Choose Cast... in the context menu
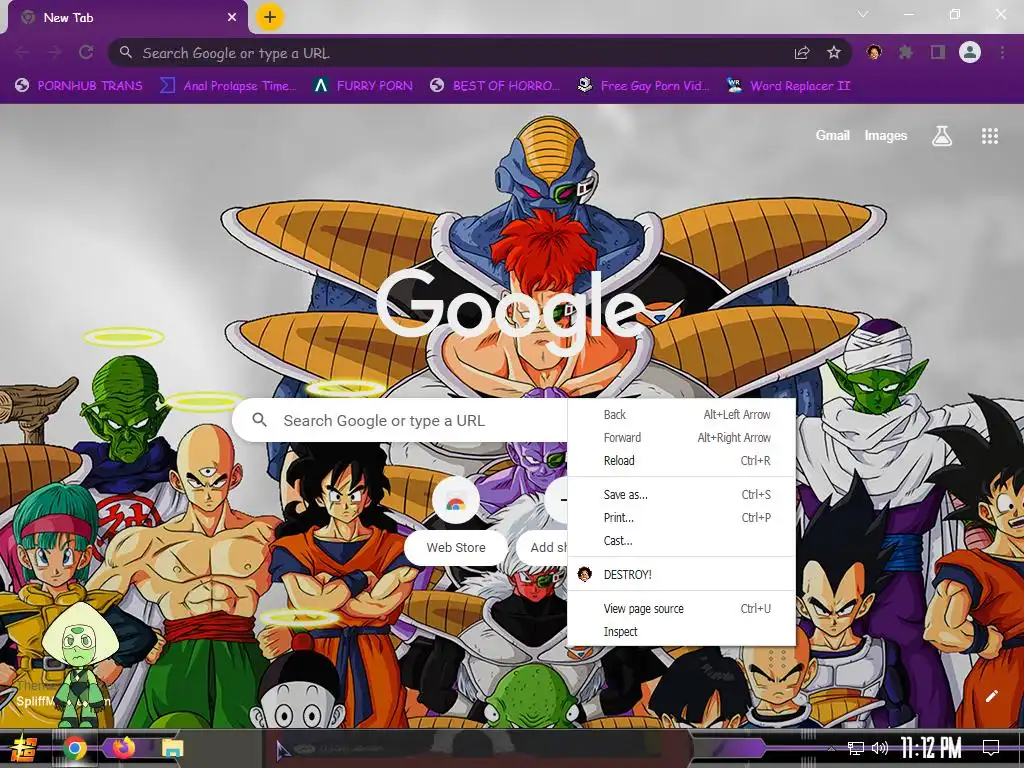This screenshot has width=1024, height=768. point(682,540)
